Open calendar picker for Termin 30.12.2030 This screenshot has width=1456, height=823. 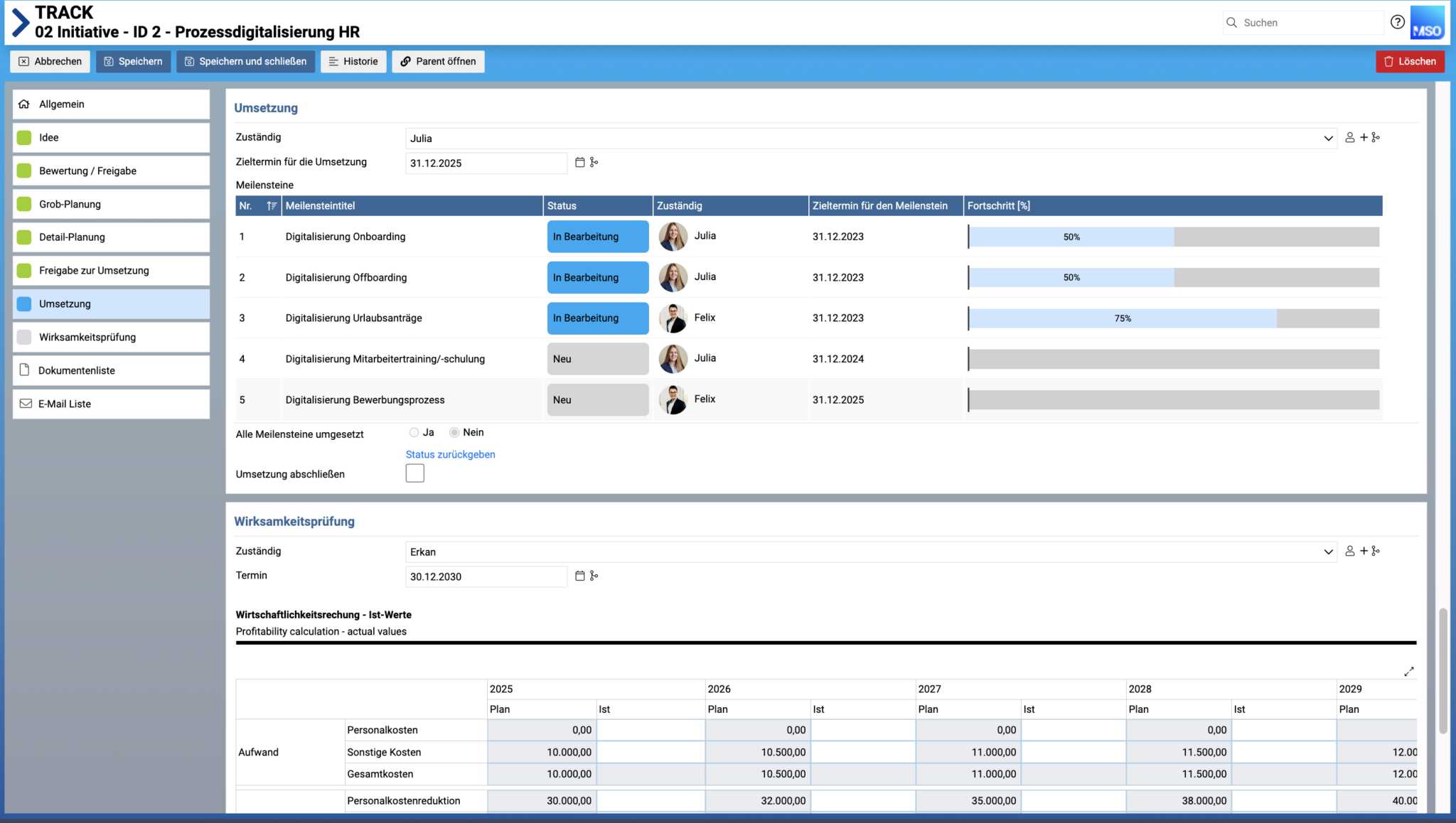point(579,576)
